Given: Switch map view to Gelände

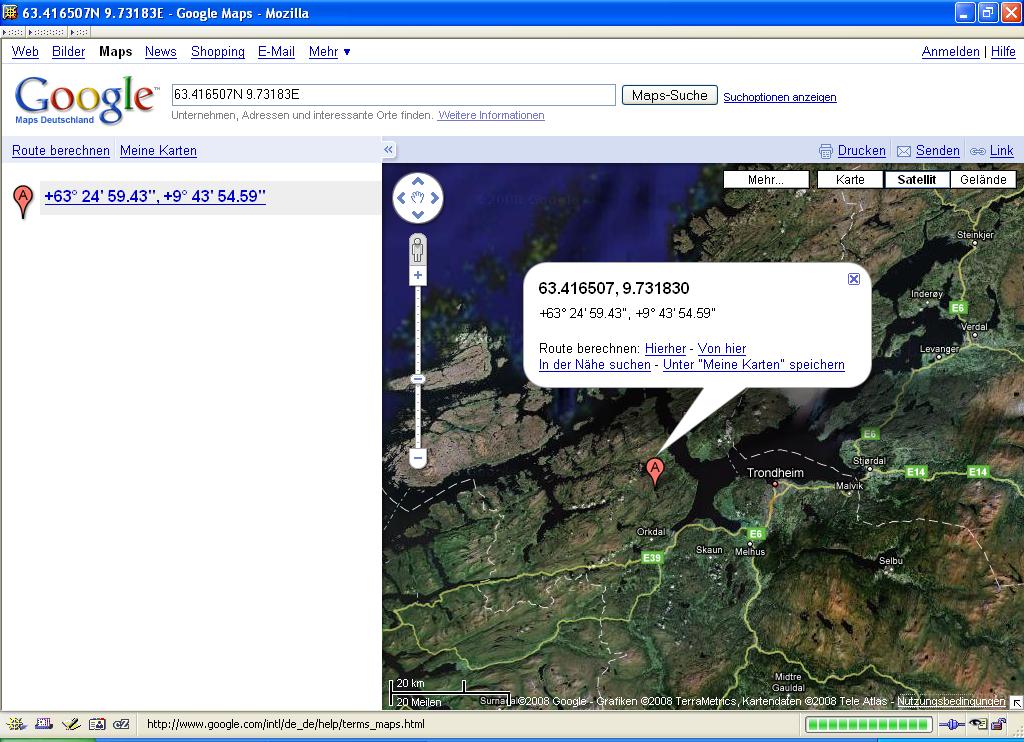Looking at the screenshot, I should pos(983,180).
